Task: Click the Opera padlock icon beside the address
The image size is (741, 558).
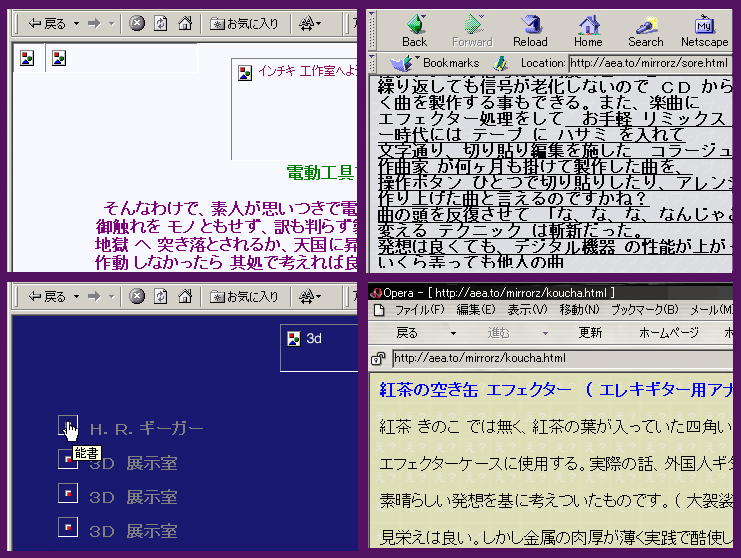Action: pyautogui.click(x=379, y=358)
